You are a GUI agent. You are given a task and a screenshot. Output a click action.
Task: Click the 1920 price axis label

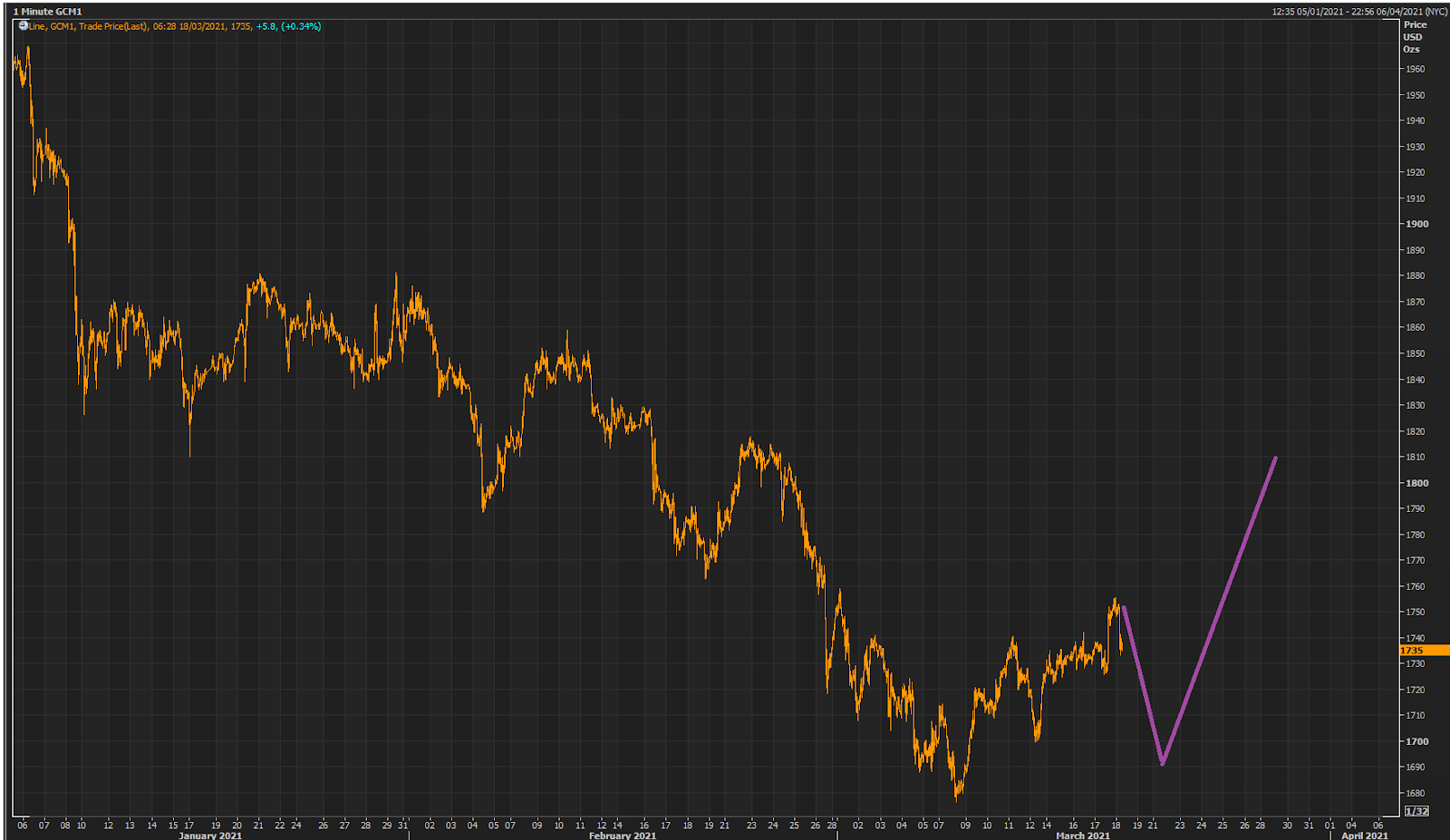pyautogui.click(x=1415, y=172)
